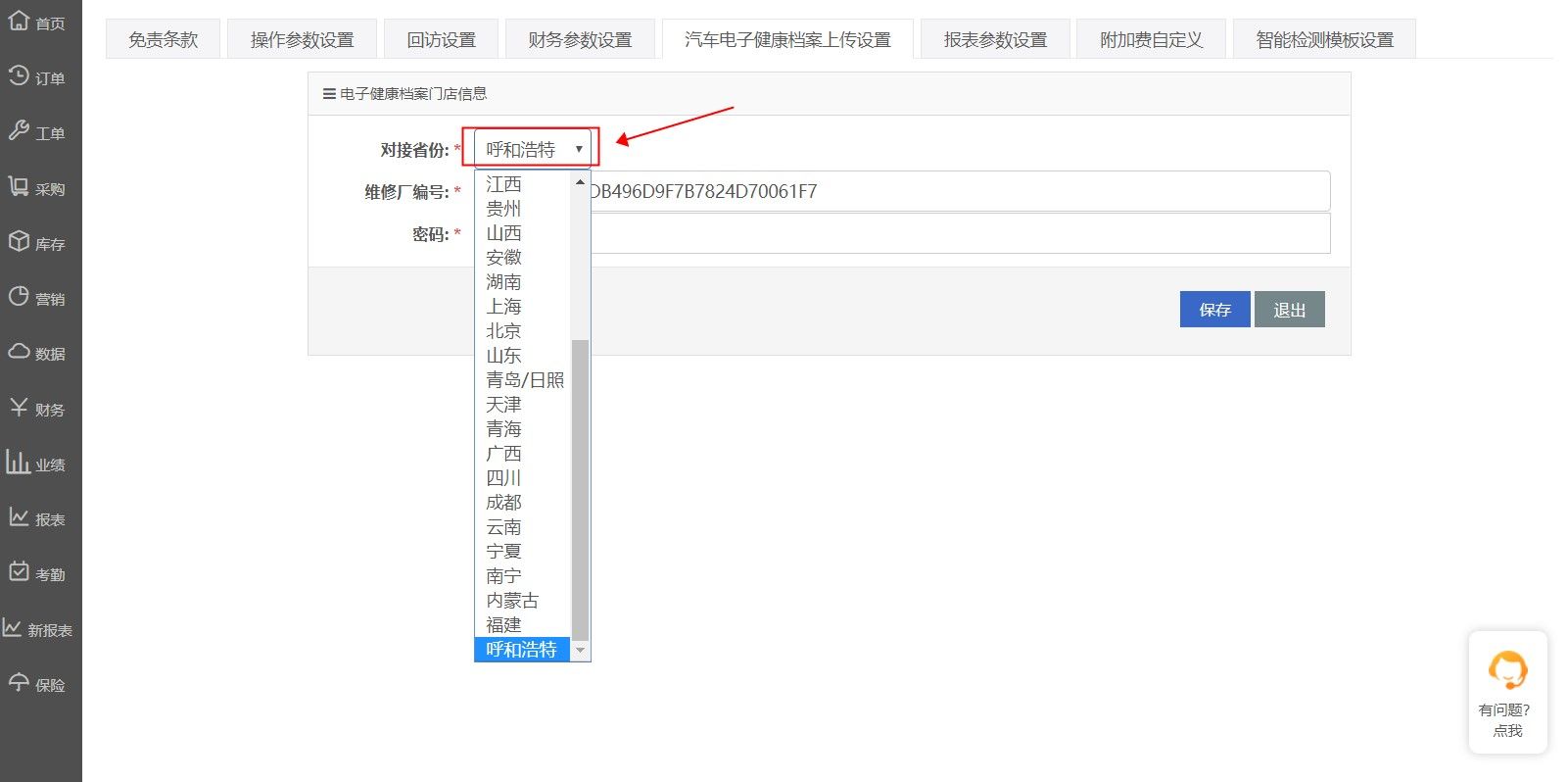The height and width of the screenshot is (782, 1568).
Task: Choose 江西 from the province list
Action: pos(522,184)
